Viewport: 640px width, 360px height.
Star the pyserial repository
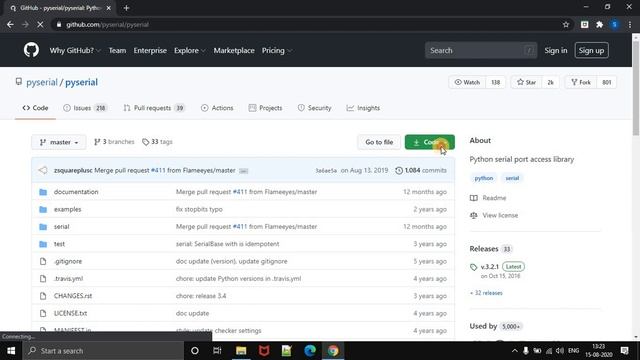click(526, 82)
